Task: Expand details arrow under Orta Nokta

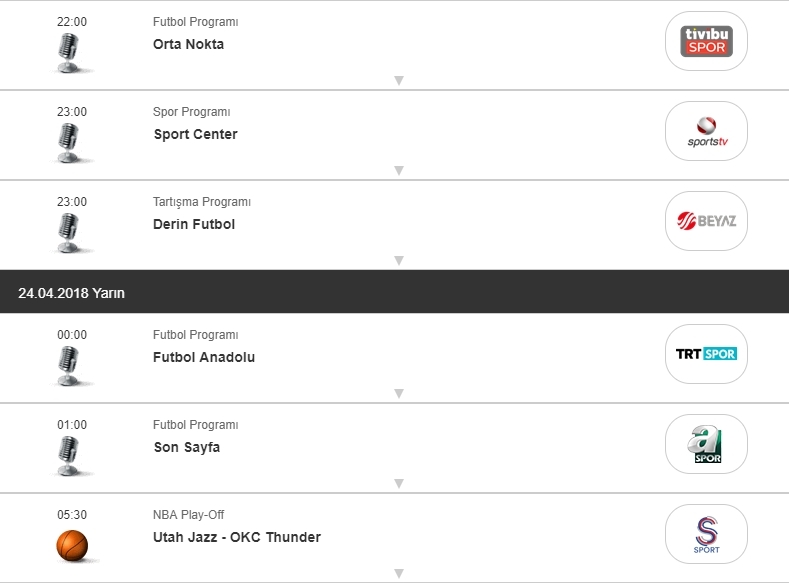Action: (398, 81)
